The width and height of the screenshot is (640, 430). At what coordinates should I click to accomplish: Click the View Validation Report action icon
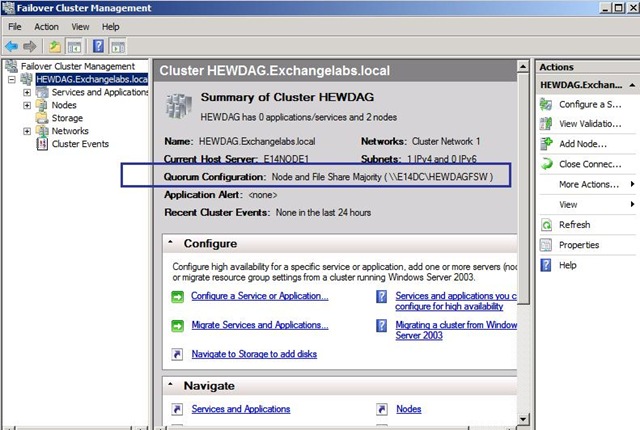pos(546,124)
